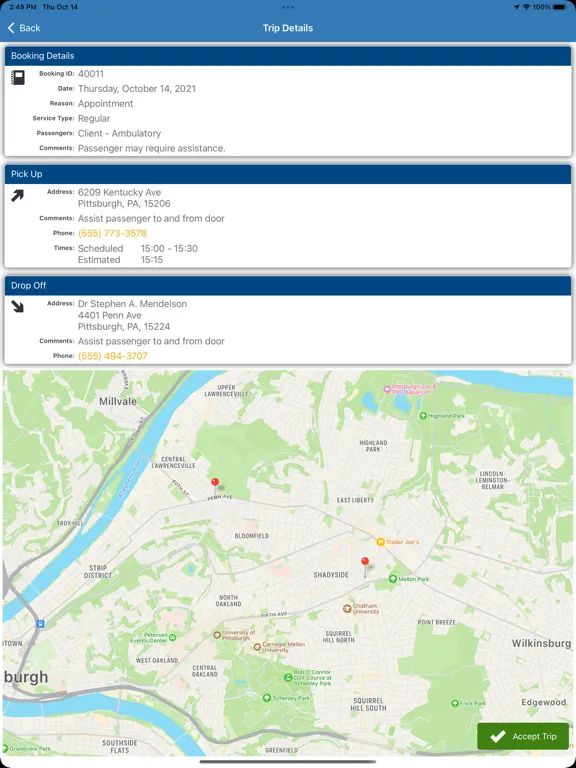Tap the Pittsburgh Zoo & PPG Aquarium marker
The image size is (576, 768).
pos(387,389)
